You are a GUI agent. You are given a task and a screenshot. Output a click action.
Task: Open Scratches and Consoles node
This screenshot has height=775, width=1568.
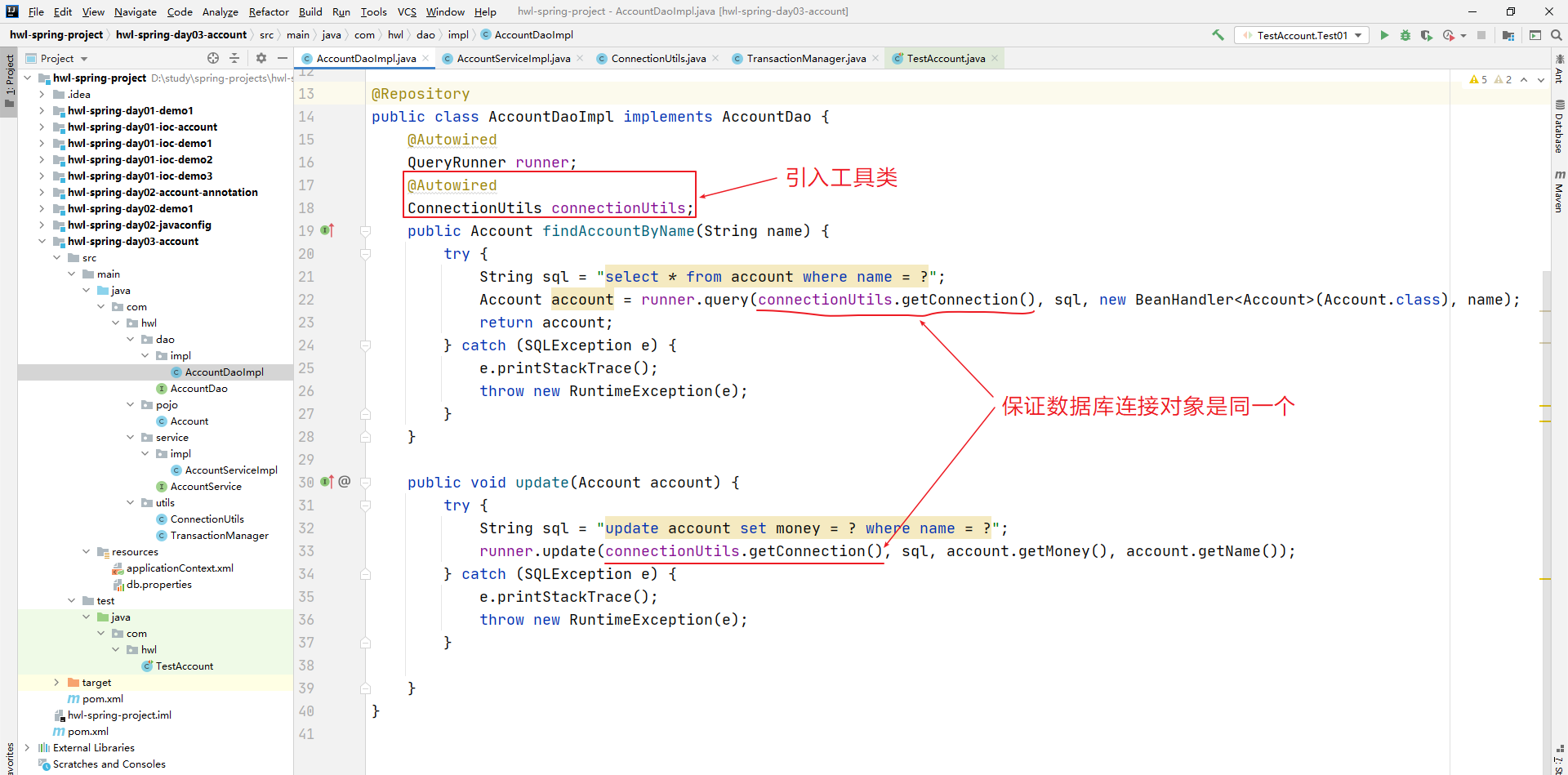coord(109,764)
